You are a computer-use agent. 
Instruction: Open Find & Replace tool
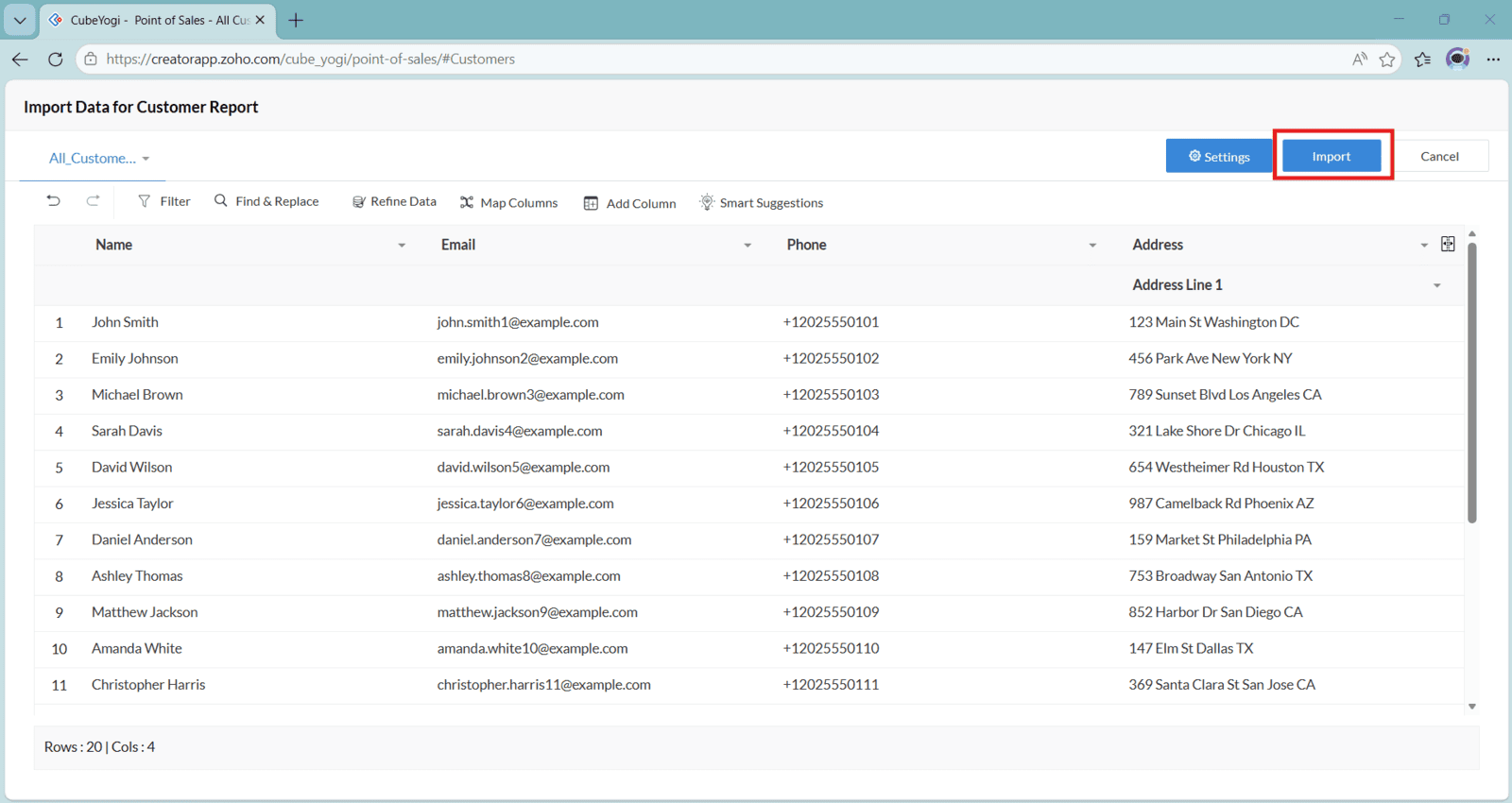pos(266,201)
